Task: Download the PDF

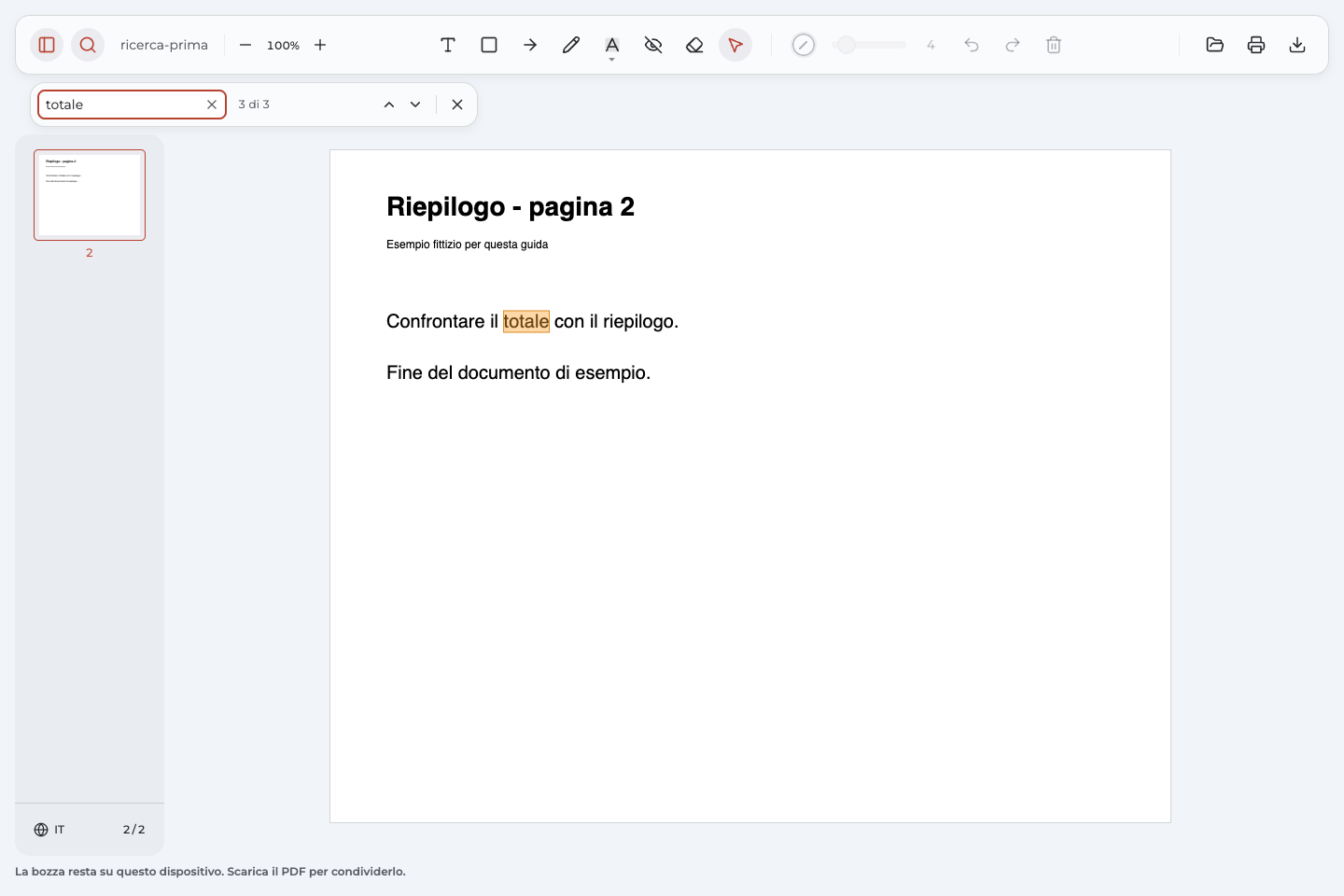Action: pyautogui.click(x=1297, y=45)
